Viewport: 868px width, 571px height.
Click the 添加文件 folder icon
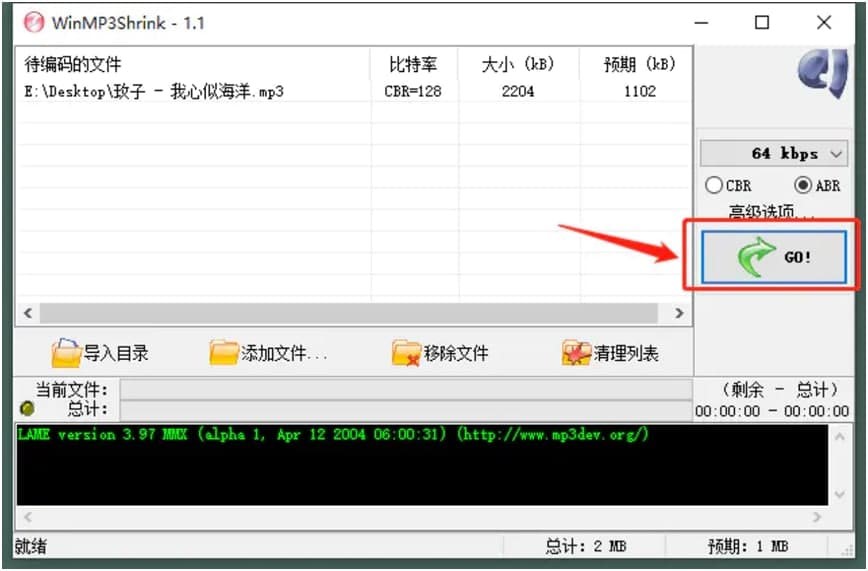(224, 353)
